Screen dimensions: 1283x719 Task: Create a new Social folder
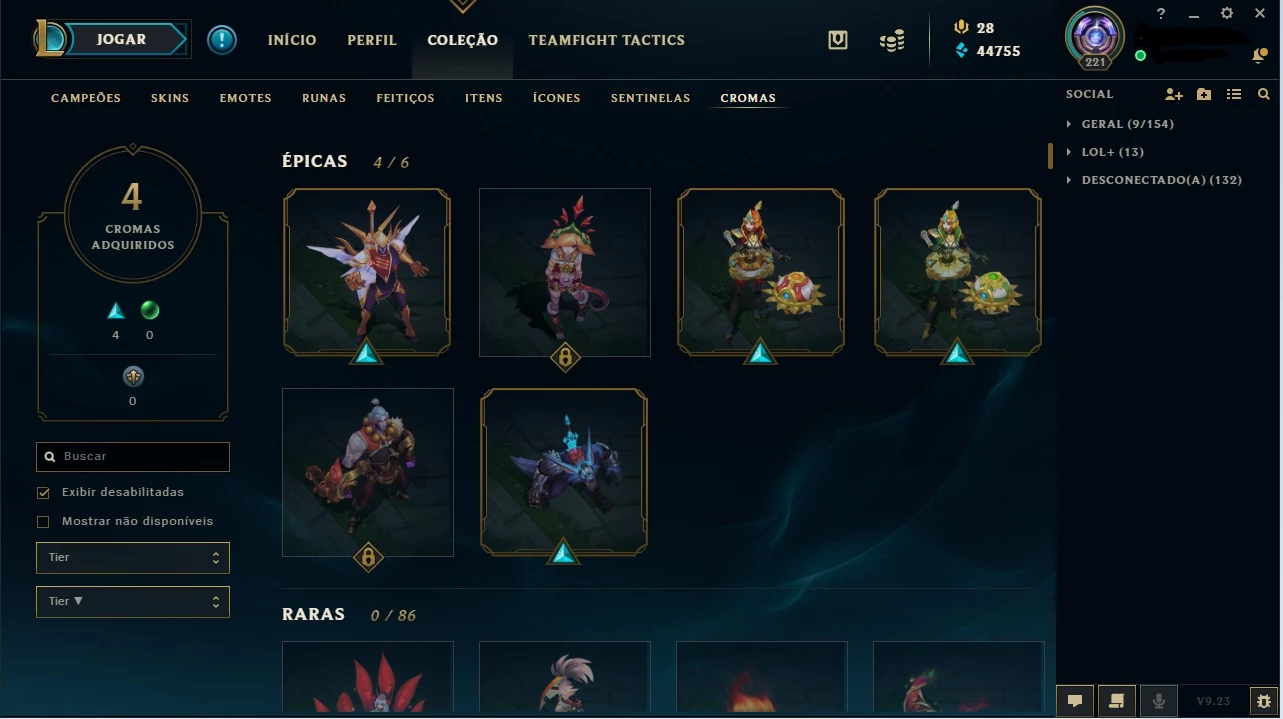pos(1204,94)
